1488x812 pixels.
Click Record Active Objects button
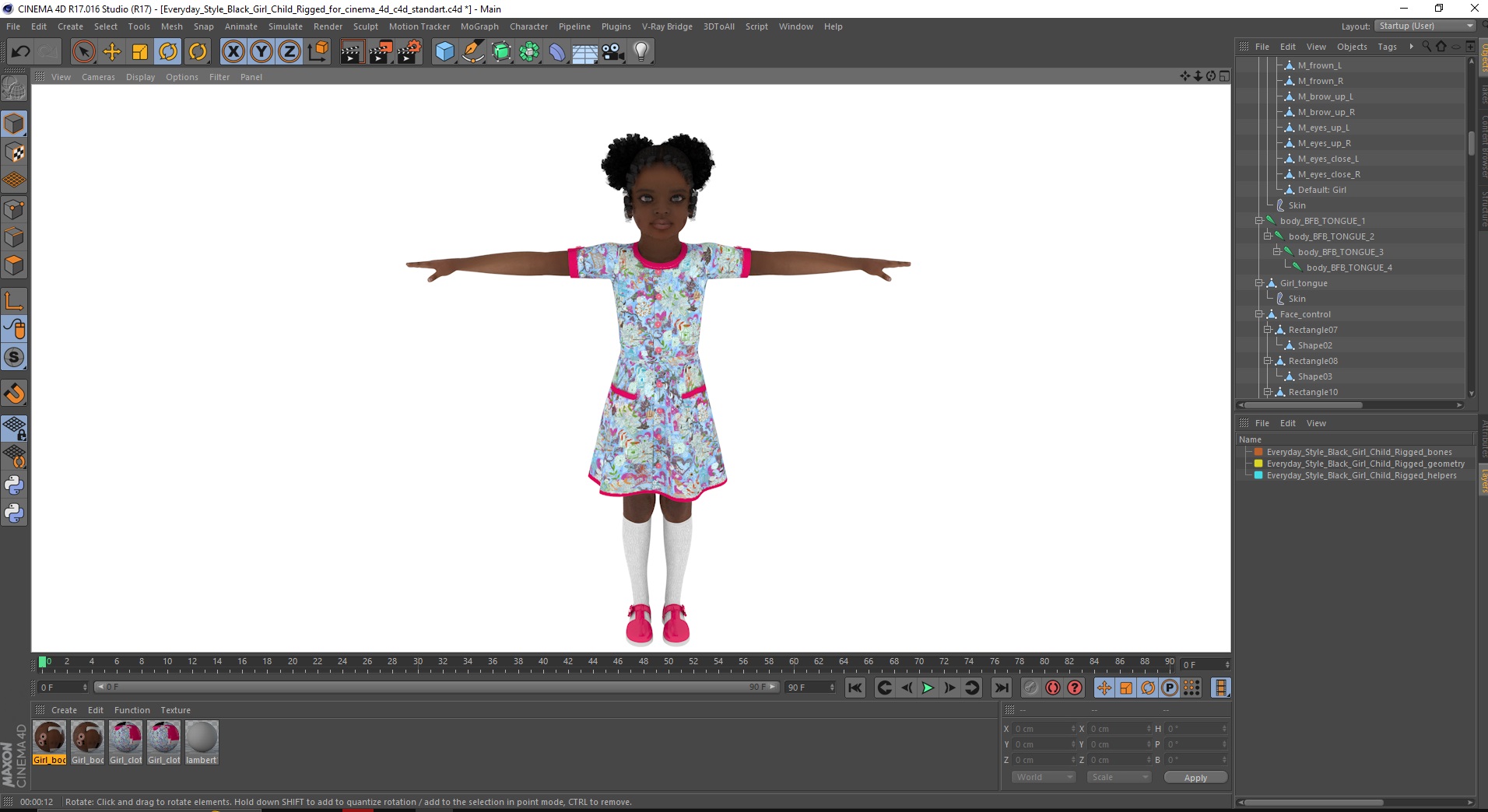(x=1030, y=688)
